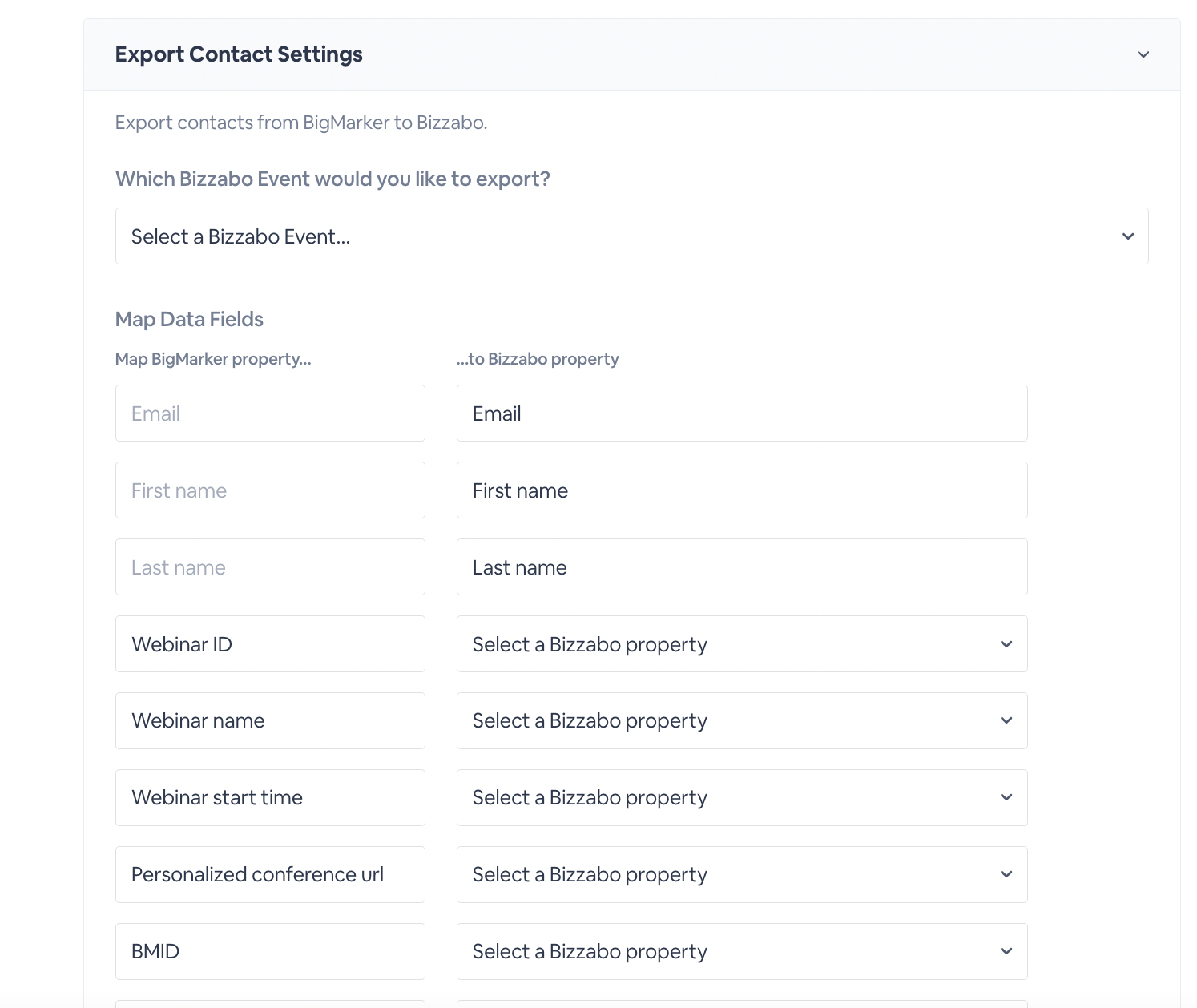This screenshot has width=1197, height=1008.
Task: Open Bizzabo property dropdown for BMID
Action: pyautogui.click(x=742, y=952)
